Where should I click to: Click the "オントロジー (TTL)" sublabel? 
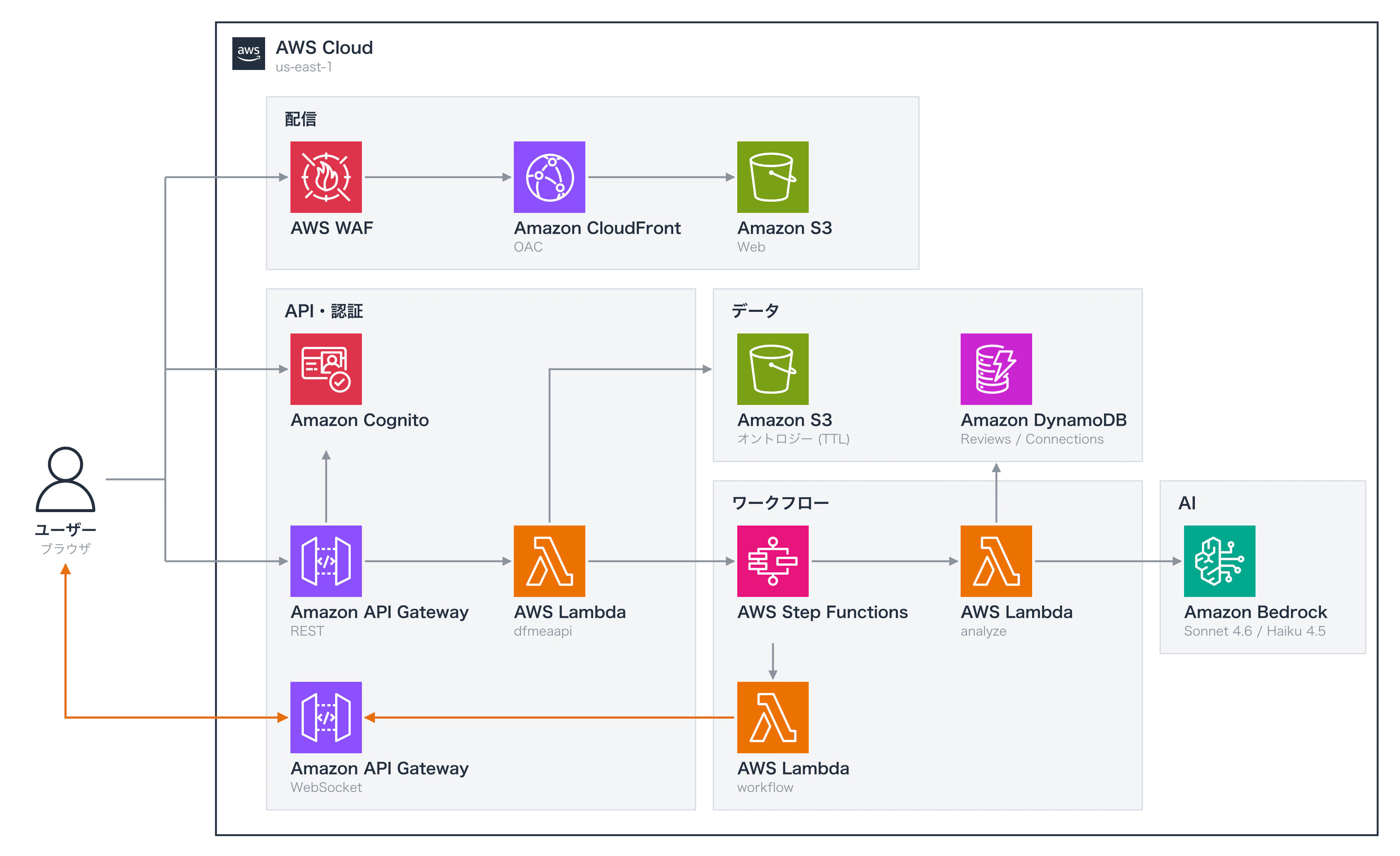[793, 439]
